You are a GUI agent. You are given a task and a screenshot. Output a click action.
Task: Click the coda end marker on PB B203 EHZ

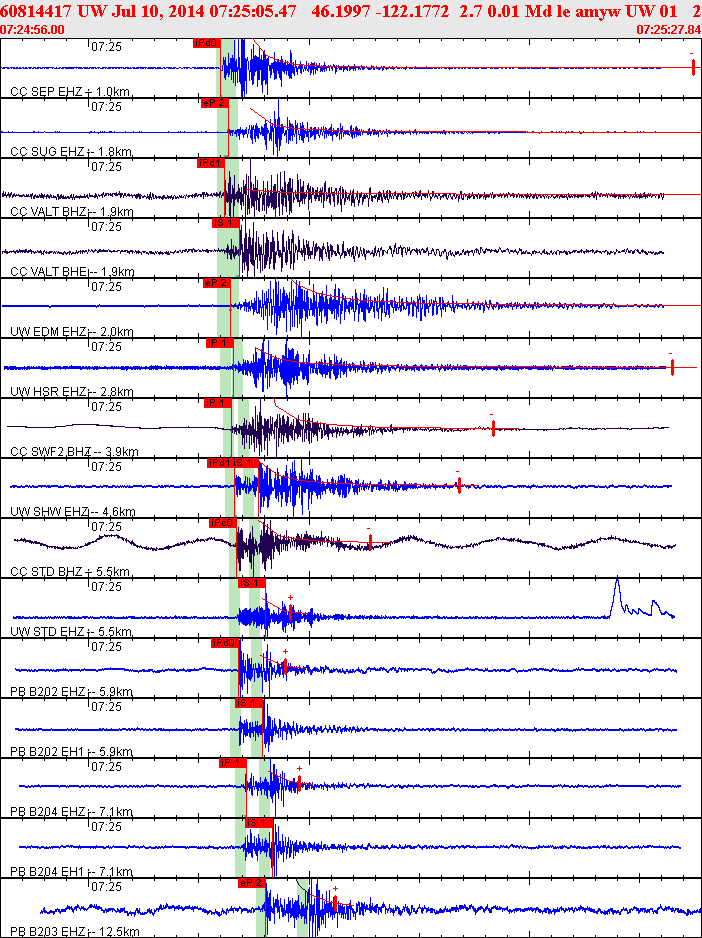click(335, 903)
